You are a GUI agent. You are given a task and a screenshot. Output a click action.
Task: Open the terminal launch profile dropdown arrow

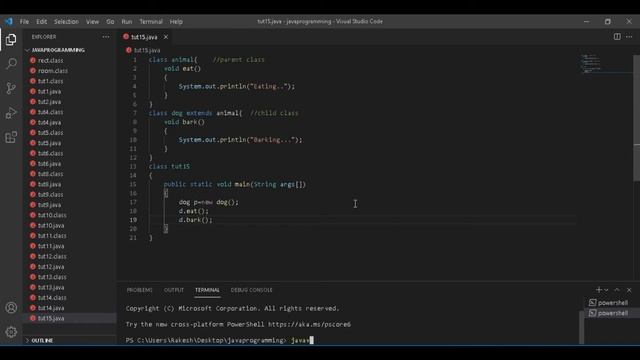click(x=606, y=290)
